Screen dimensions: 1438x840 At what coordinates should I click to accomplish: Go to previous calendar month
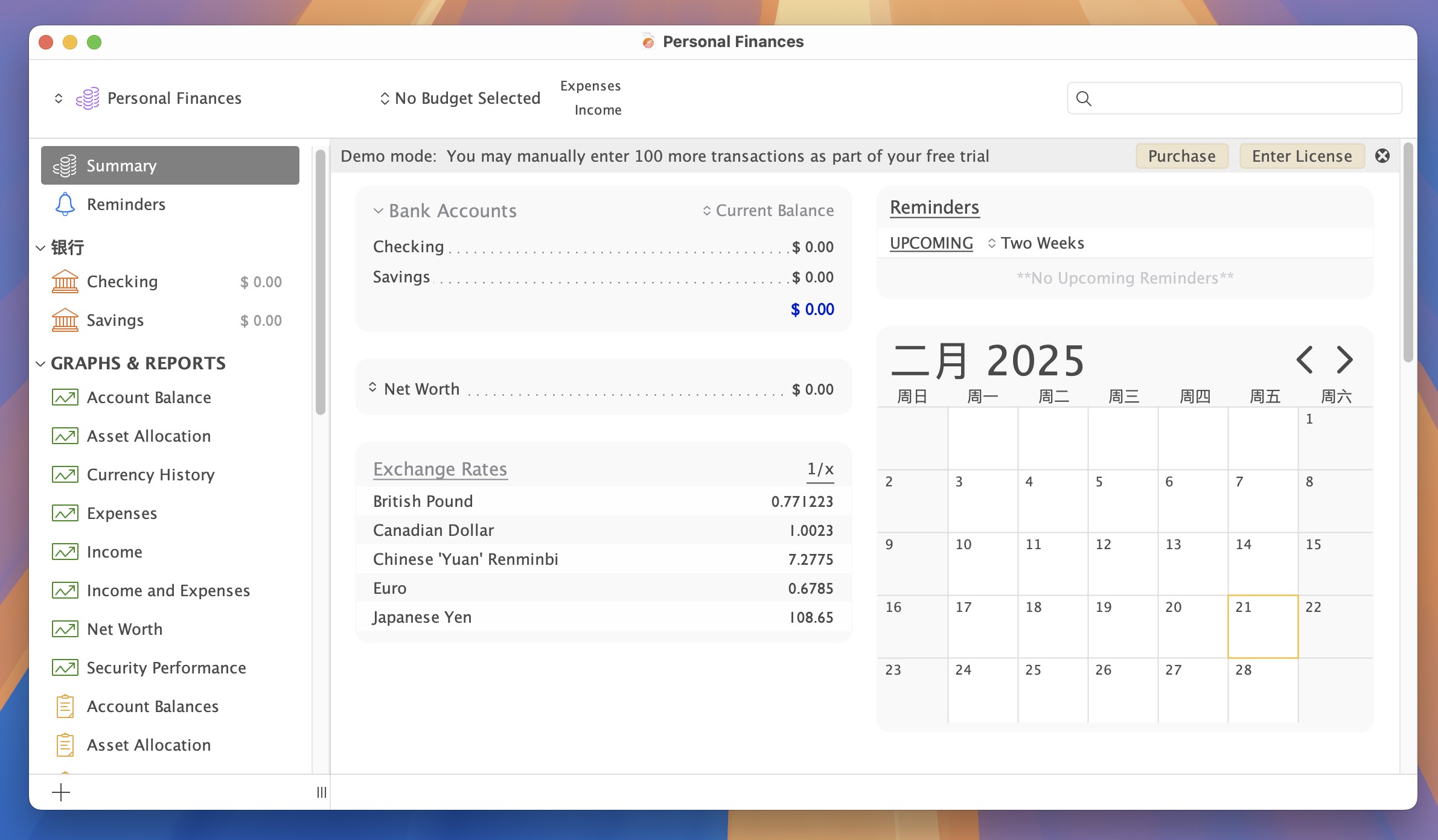[x=1305, y=360]
